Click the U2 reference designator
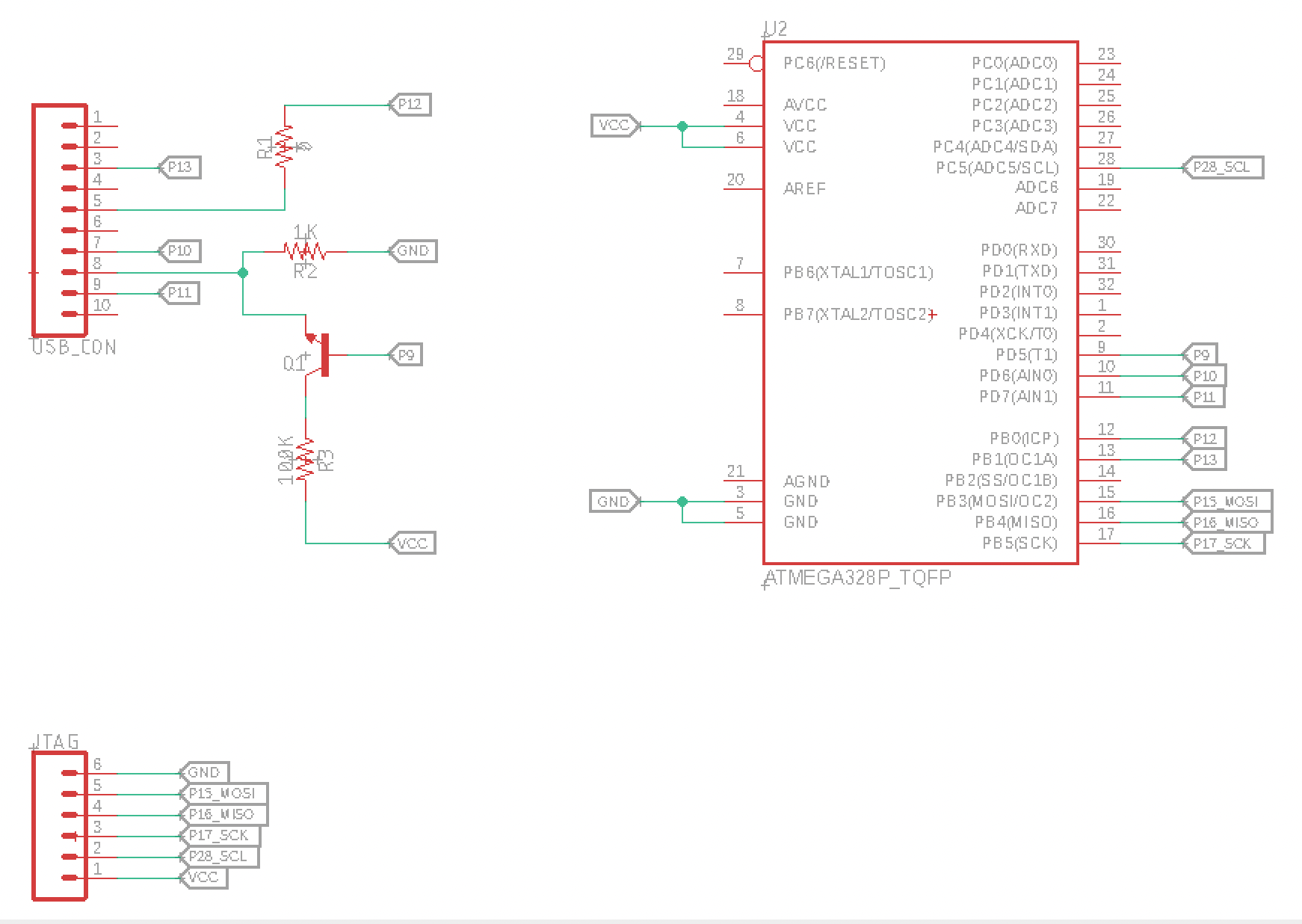Screen dimensions: 1302x924 pyautogui.click(x=775, y=29)
